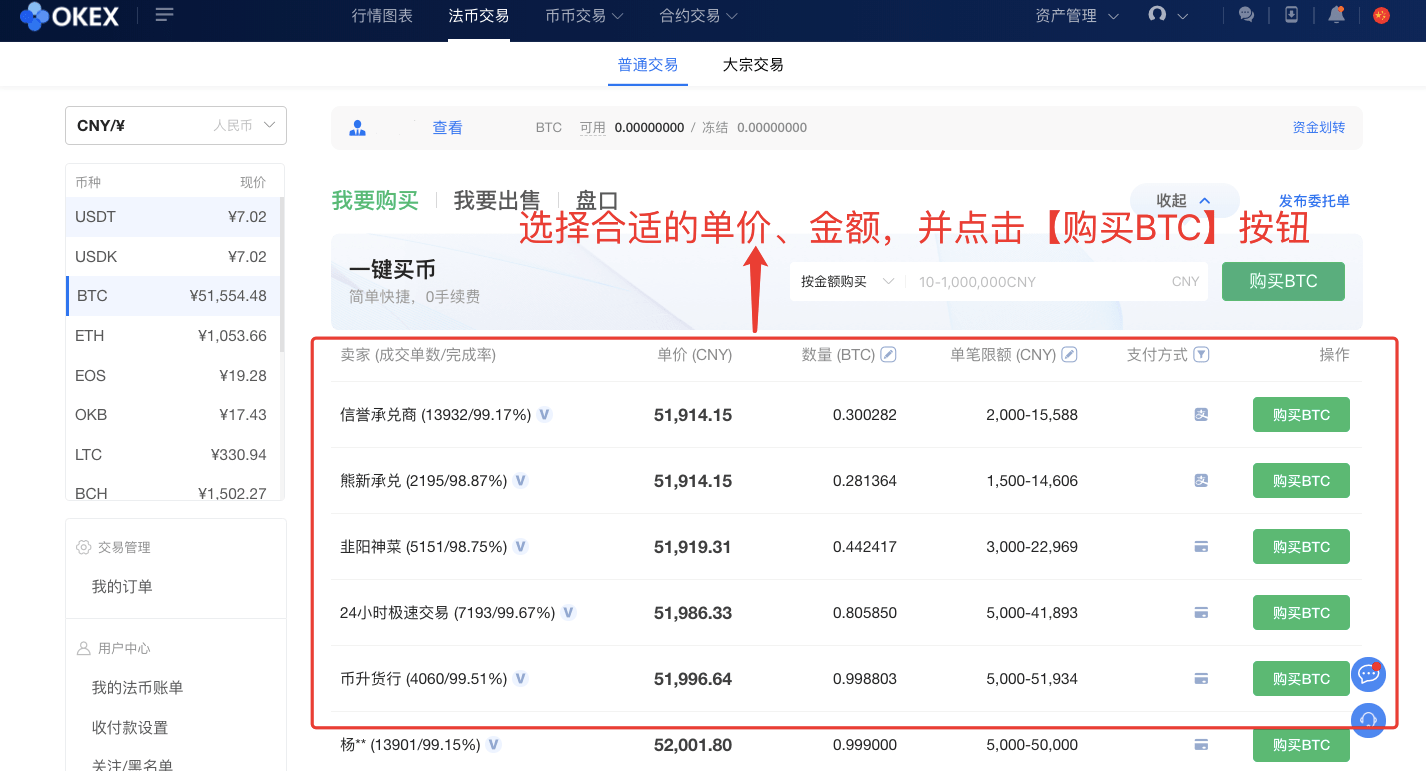Click the user icon beside 用户中心
Viewport: 1426px width, 771px height.
(x=84, y=648)
